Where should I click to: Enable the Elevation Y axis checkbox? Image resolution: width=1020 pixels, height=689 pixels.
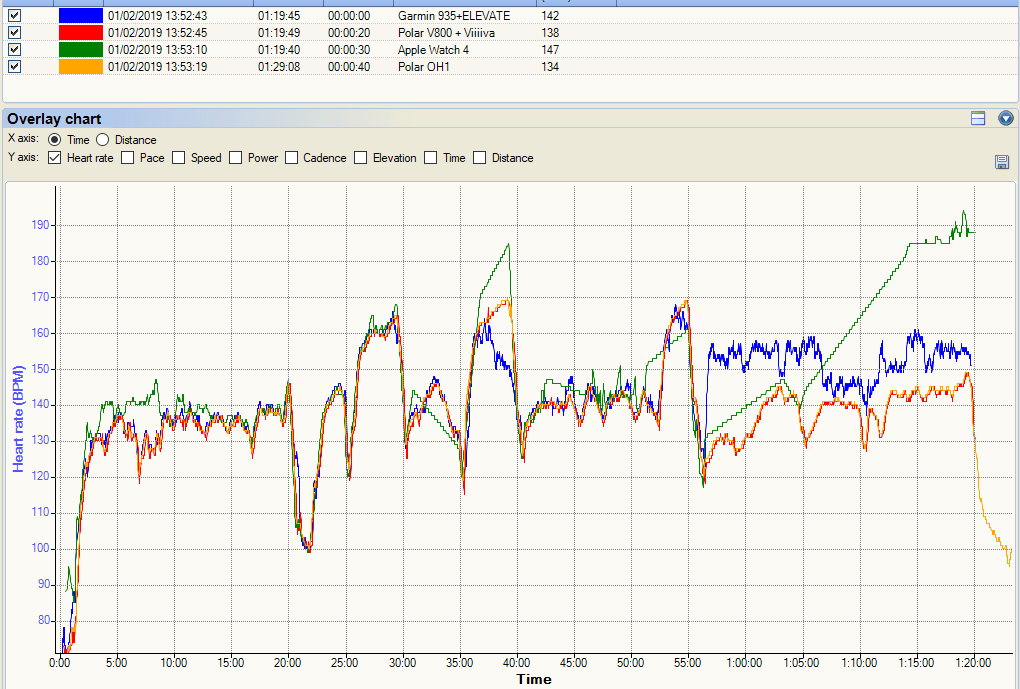[x=360, y=158]
